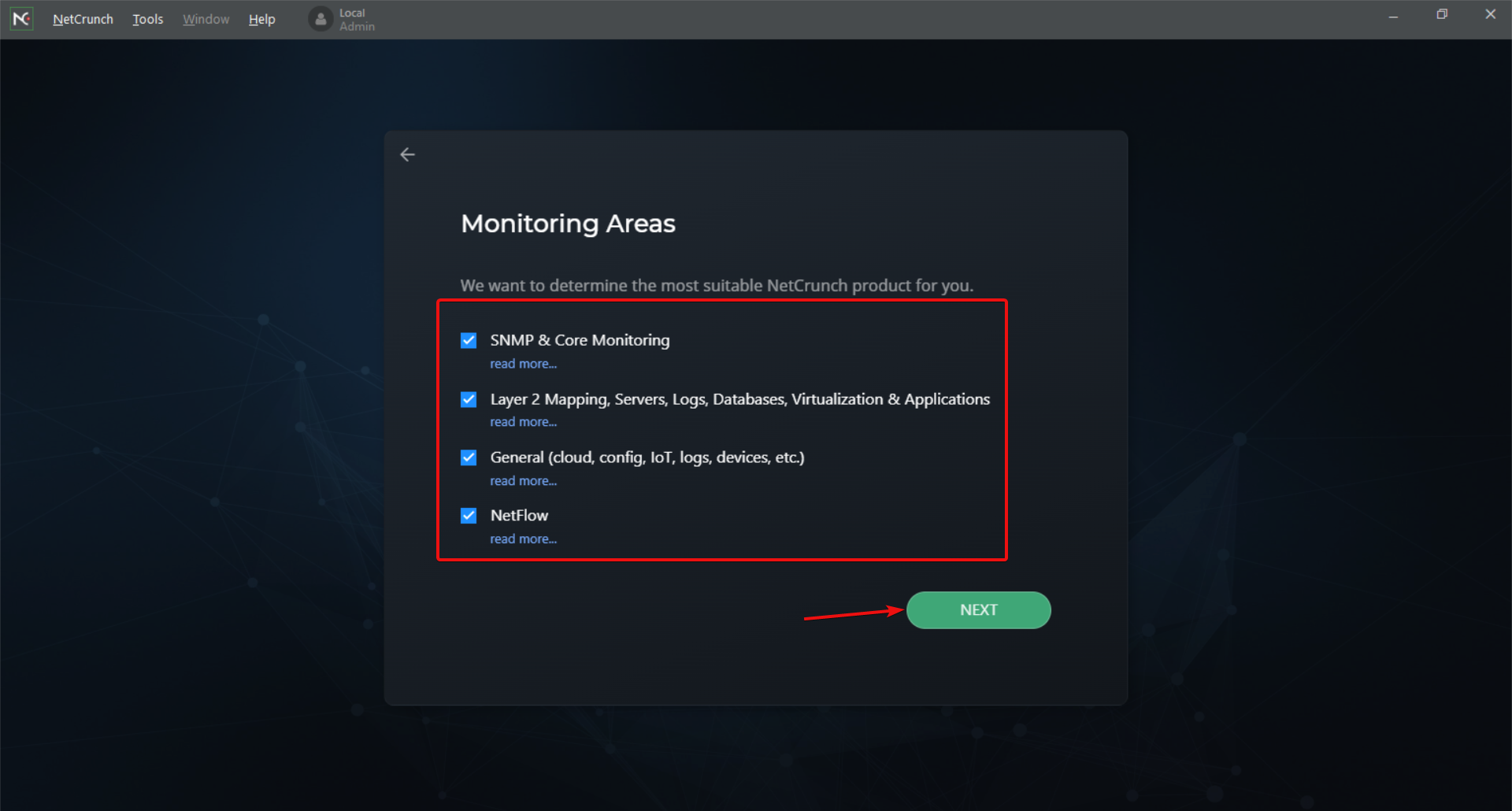Open read more under NetFlow
The image size is (1512, 811).
click(x=523, y=539)
